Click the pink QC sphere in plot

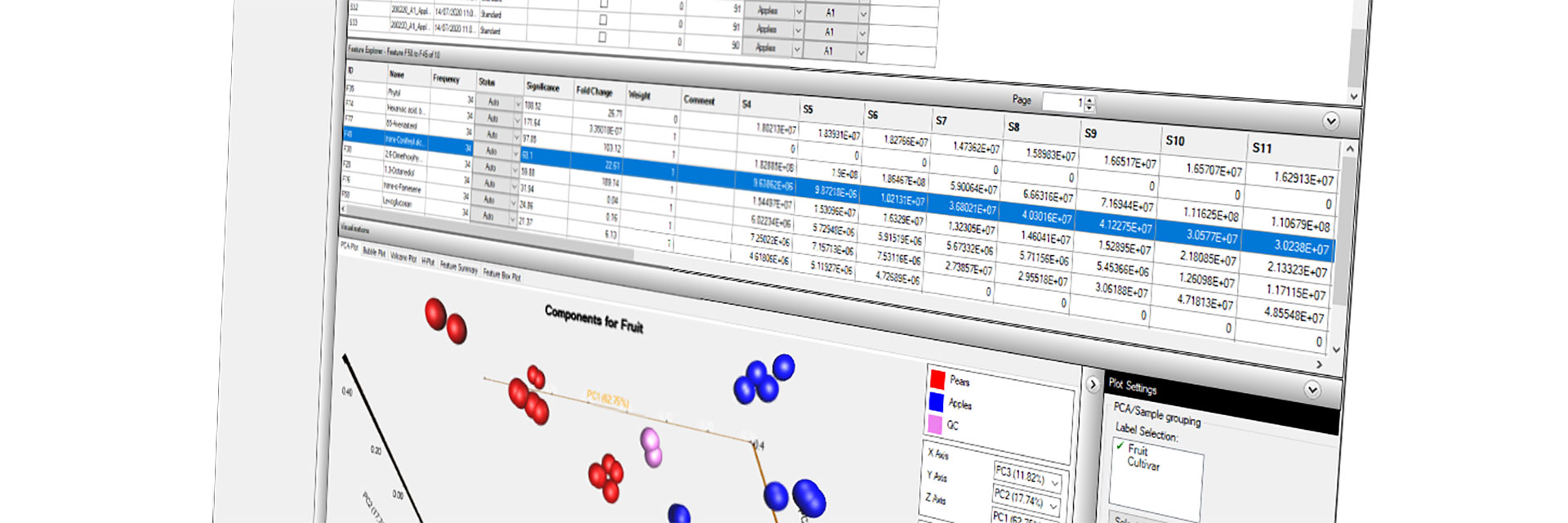(x=651, y=446)
